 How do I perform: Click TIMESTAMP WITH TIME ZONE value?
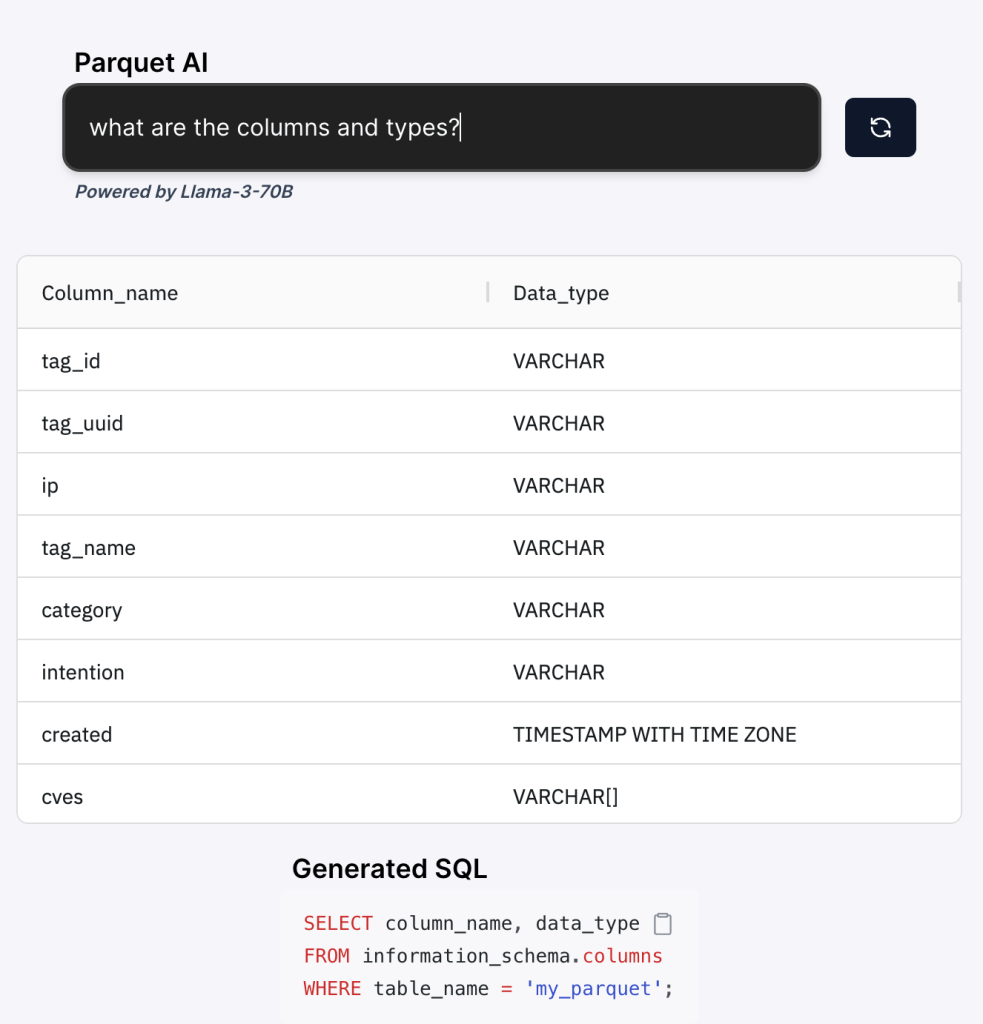pos(654,735)
